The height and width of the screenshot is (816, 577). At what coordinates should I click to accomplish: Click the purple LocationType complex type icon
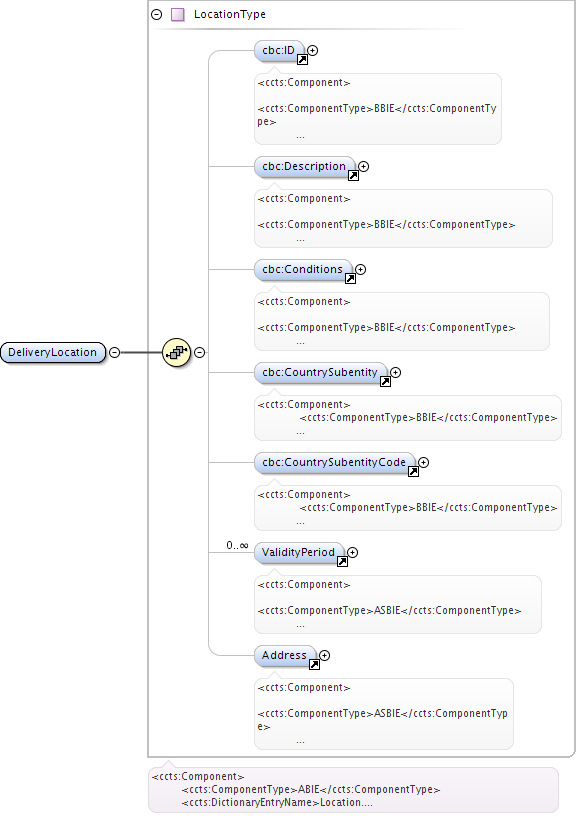[x=178, y=15]
